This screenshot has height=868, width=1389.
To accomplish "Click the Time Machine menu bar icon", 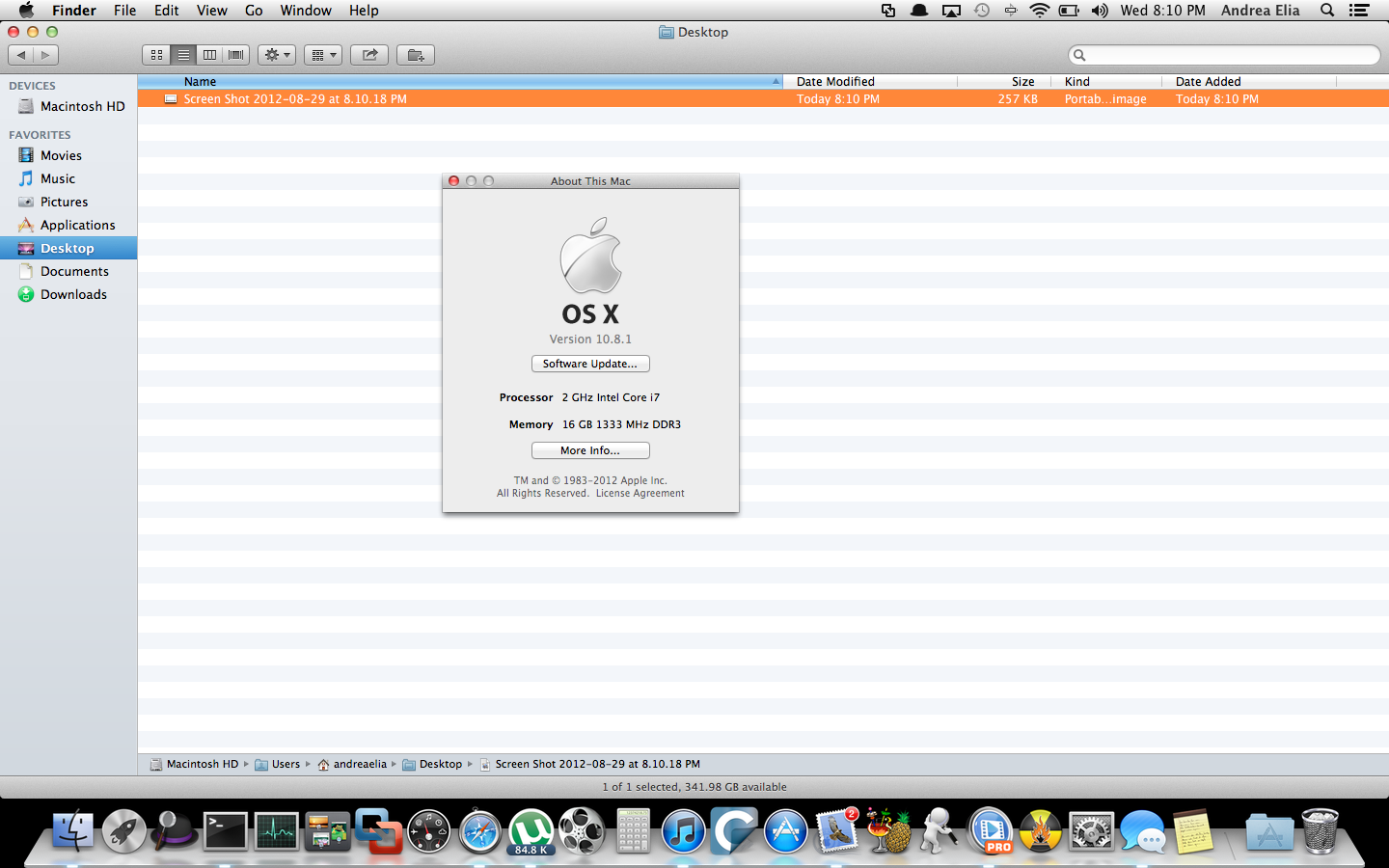I will pos(982,11).
